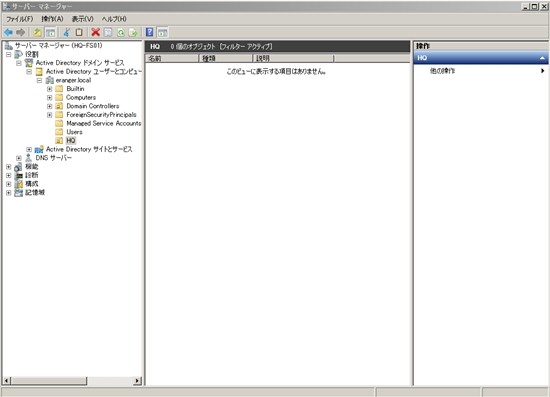Image resolution: width=550 pixels, height=397 pixels.
Task: Sort by the 名前 column header
Action: point(172,59)
